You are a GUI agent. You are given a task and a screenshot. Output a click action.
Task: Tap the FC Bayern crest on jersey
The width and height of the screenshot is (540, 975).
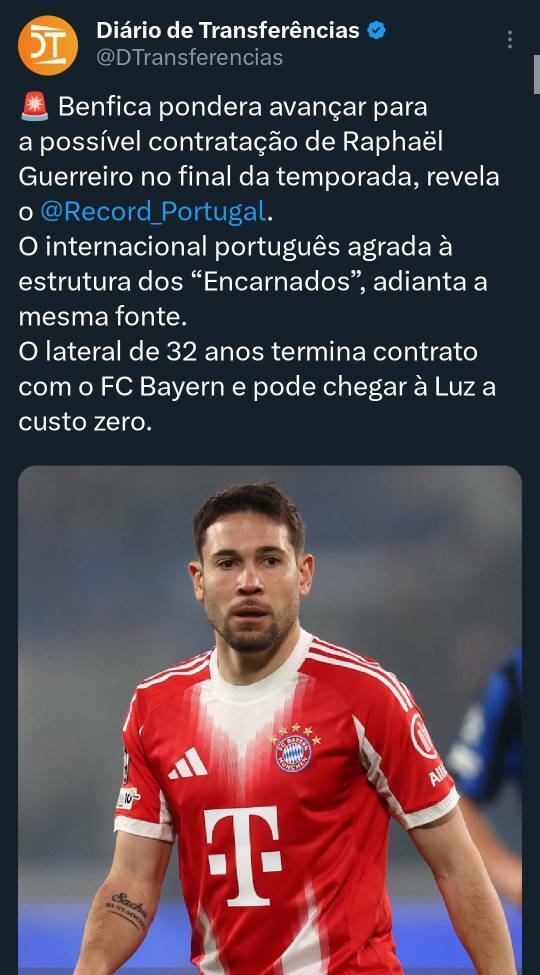[294, 751]
